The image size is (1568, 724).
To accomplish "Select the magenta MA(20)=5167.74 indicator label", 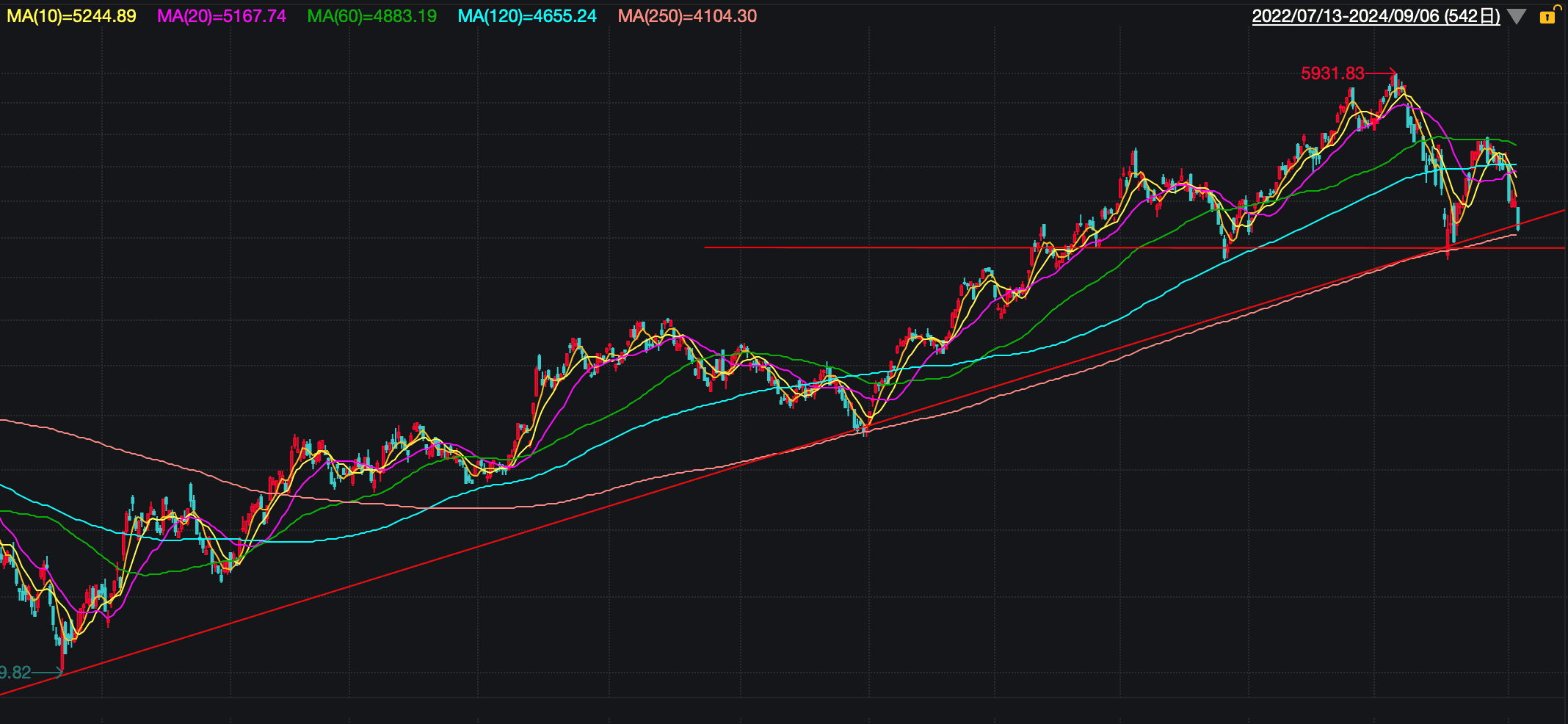I will click(222, 16).
